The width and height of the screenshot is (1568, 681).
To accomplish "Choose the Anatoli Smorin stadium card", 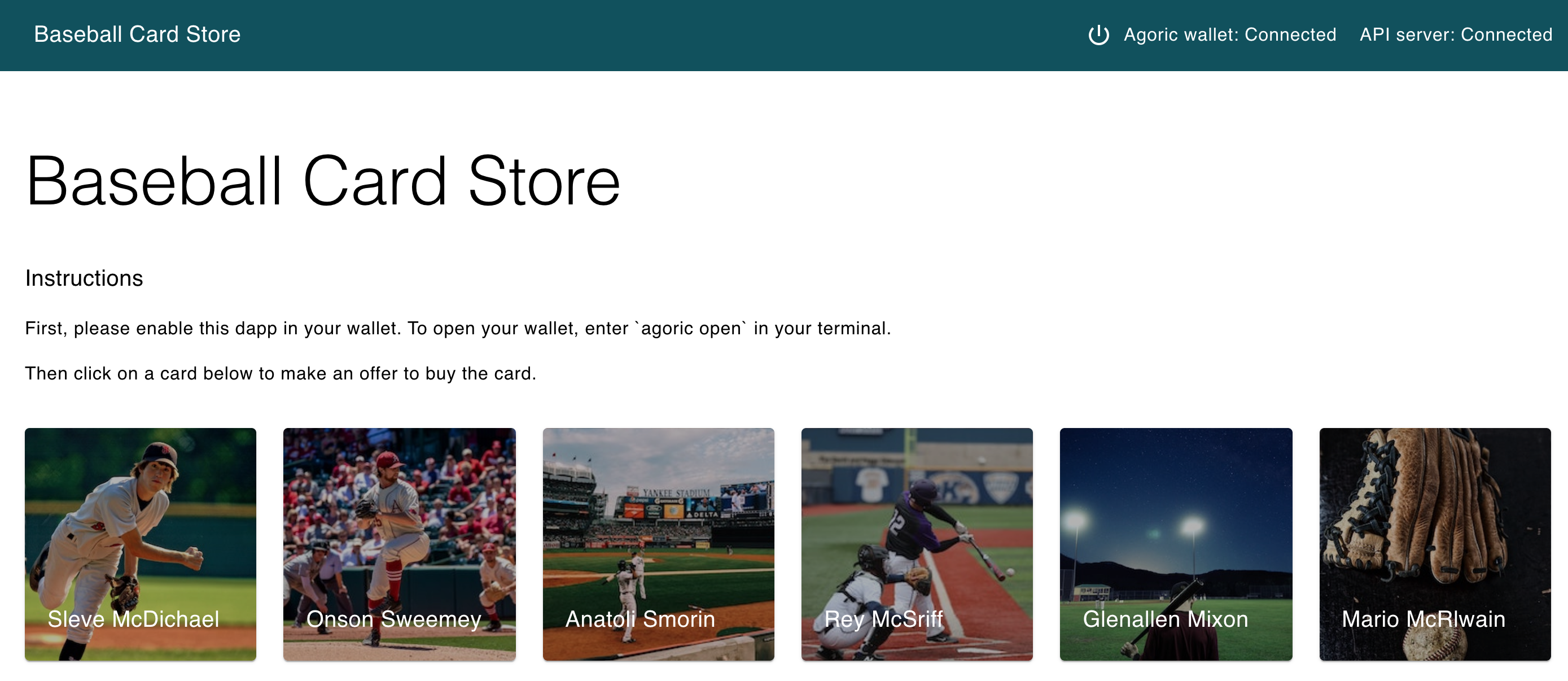I will click(658, 524).
